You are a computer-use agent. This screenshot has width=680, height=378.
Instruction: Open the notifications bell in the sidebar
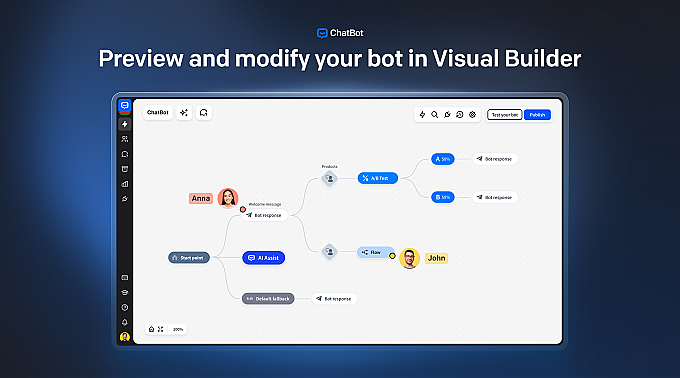tap(124, 322)
